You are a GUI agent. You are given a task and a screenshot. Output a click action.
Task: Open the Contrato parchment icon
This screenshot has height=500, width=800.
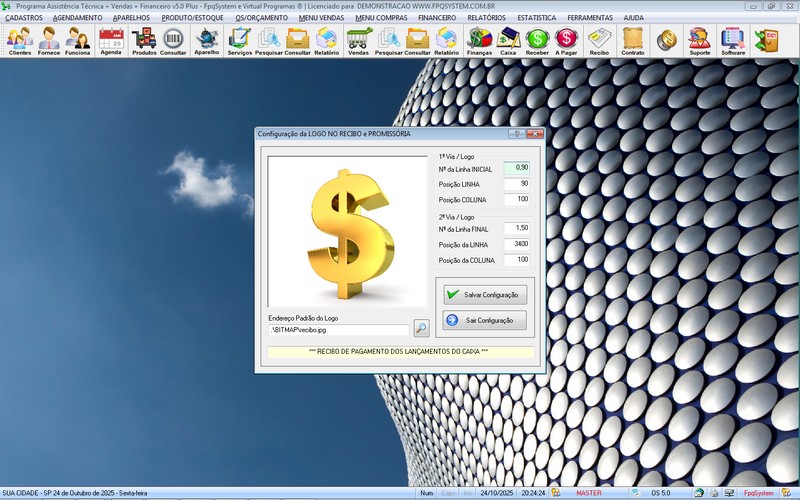coord(633,41)
